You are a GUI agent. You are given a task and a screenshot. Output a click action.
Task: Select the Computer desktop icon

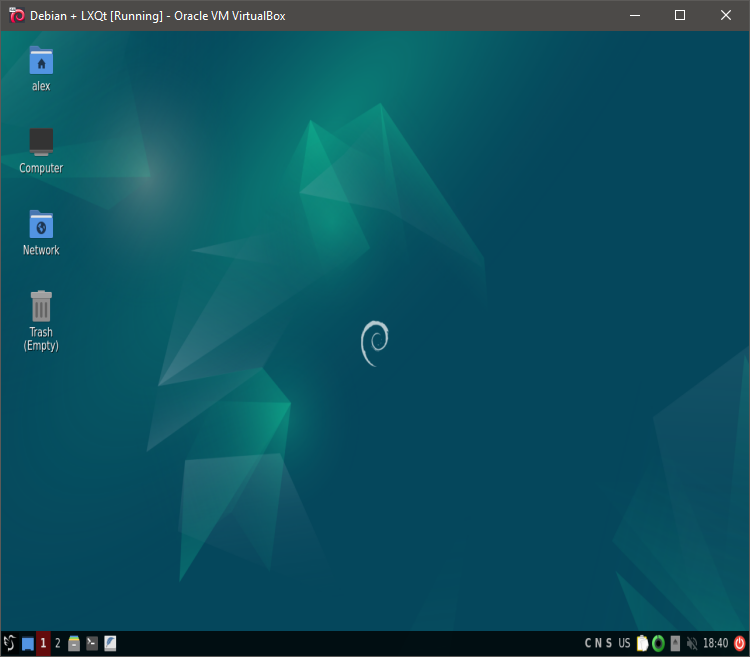coord(41,142)
